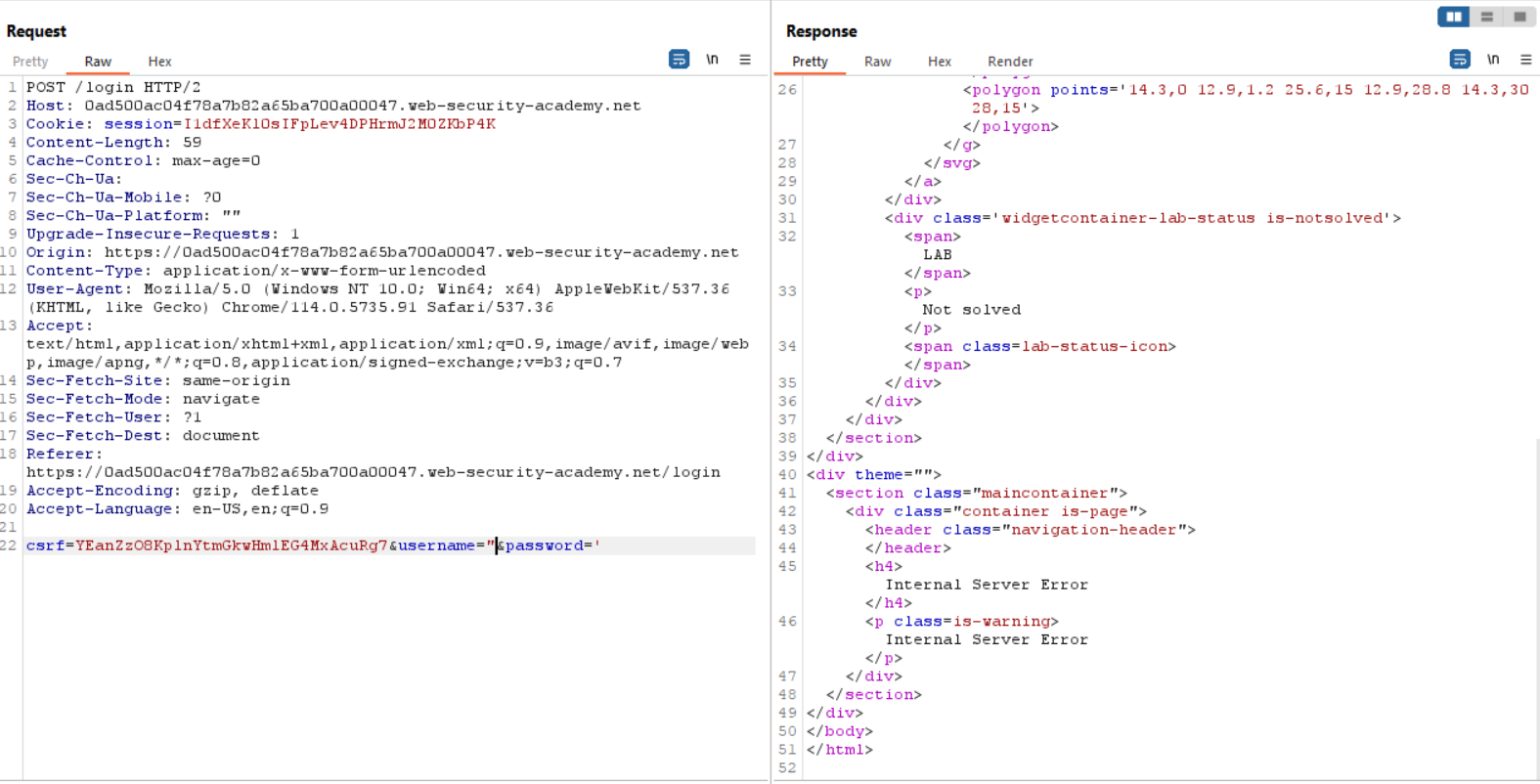This screenshot has height=784, width=1540.
Task: Toggle word wrap icon in Request panel
Action: 679,60
